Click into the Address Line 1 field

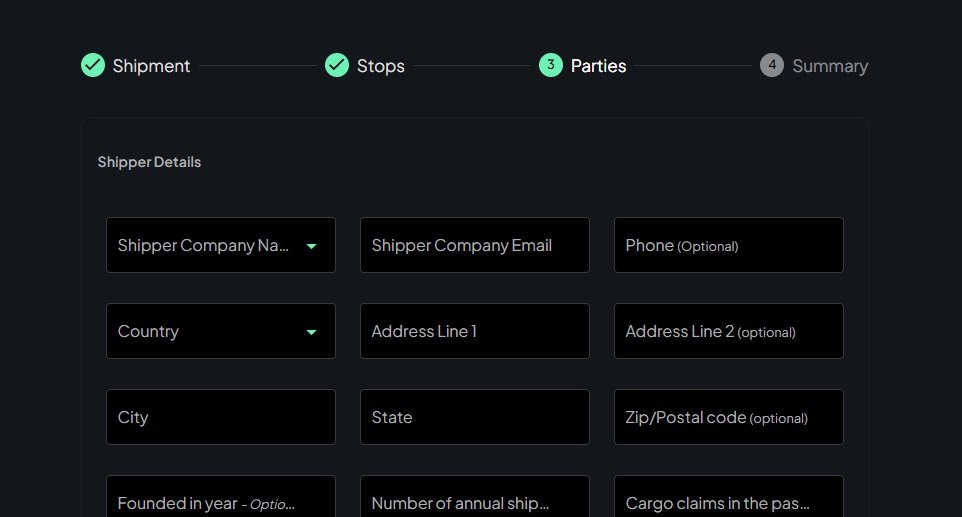click(475, 331)
